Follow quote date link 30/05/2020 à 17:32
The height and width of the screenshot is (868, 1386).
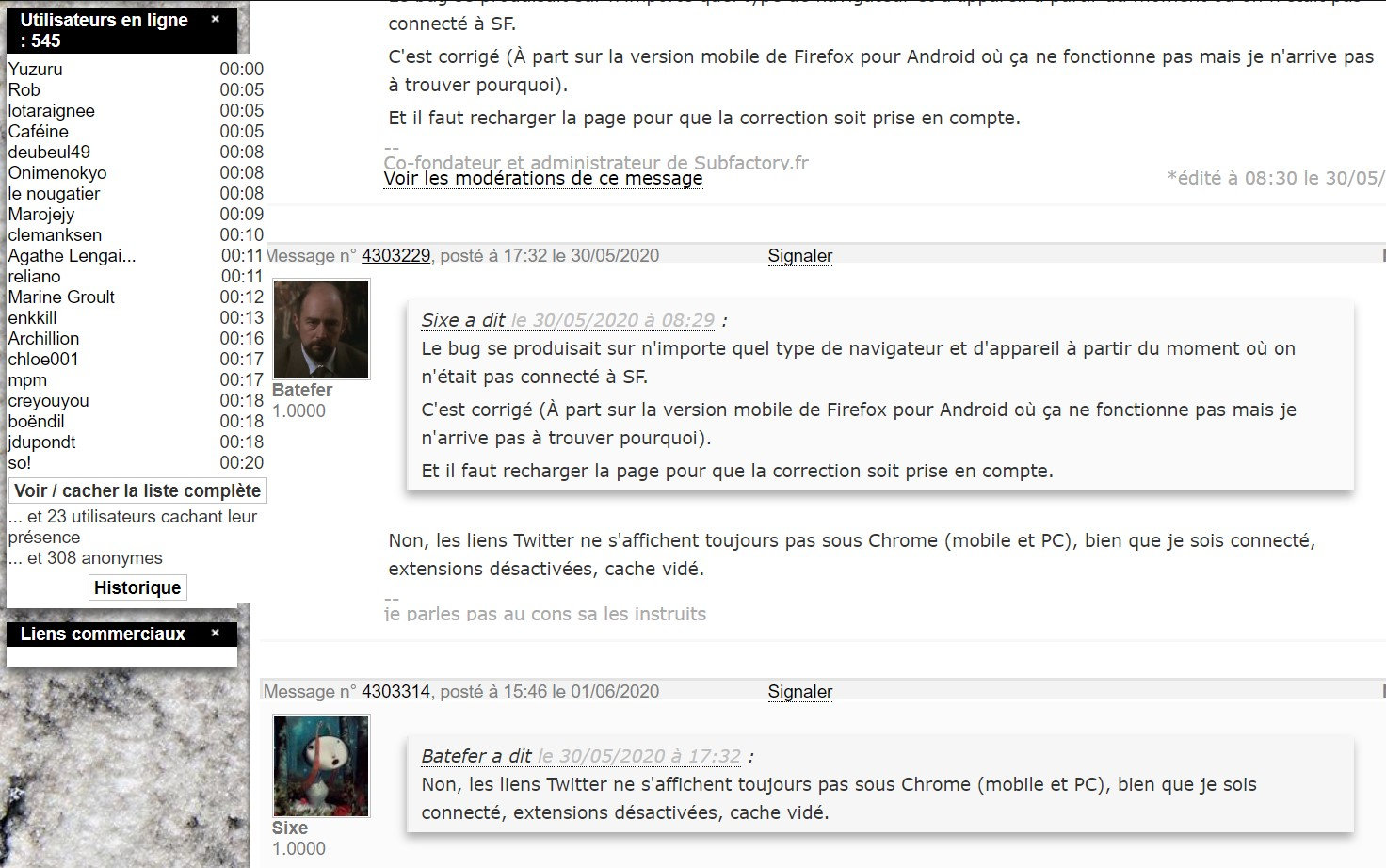click(639, 756)
